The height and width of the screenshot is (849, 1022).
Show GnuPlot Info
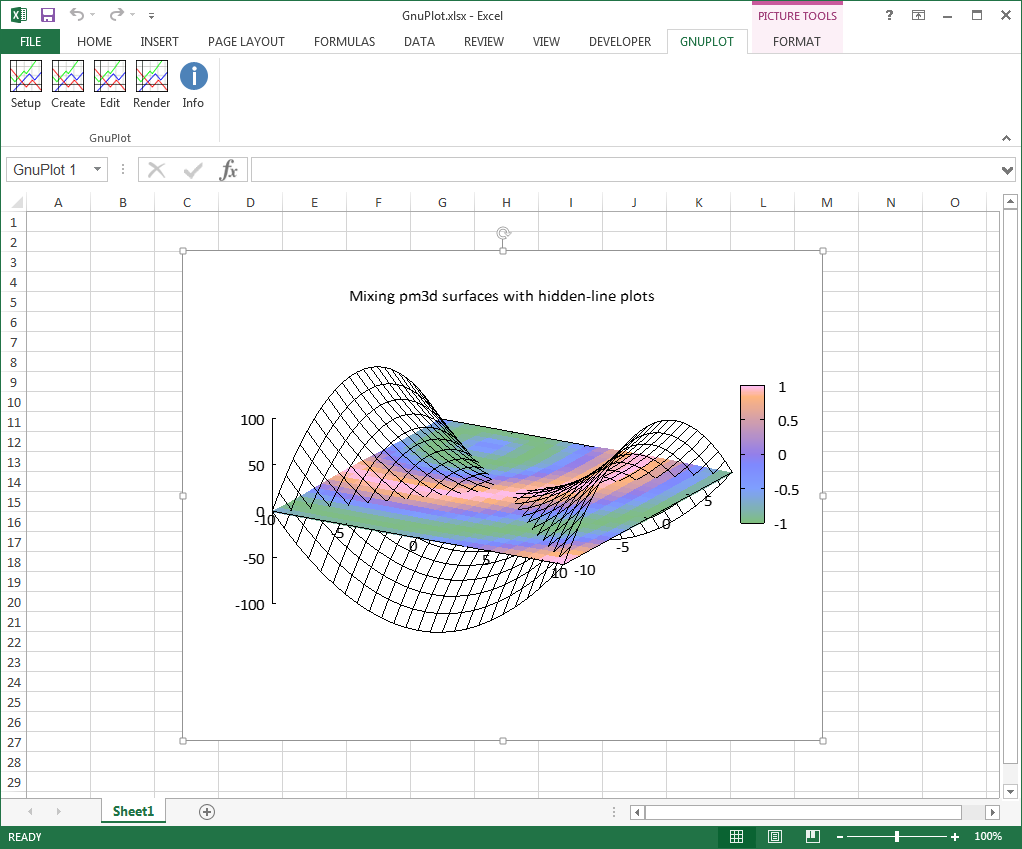(193, 84)
